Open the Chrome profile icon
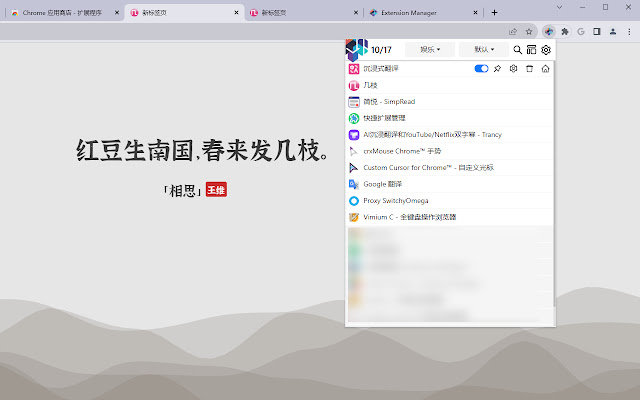The image size is (640, 400). [x=613, y=31]
